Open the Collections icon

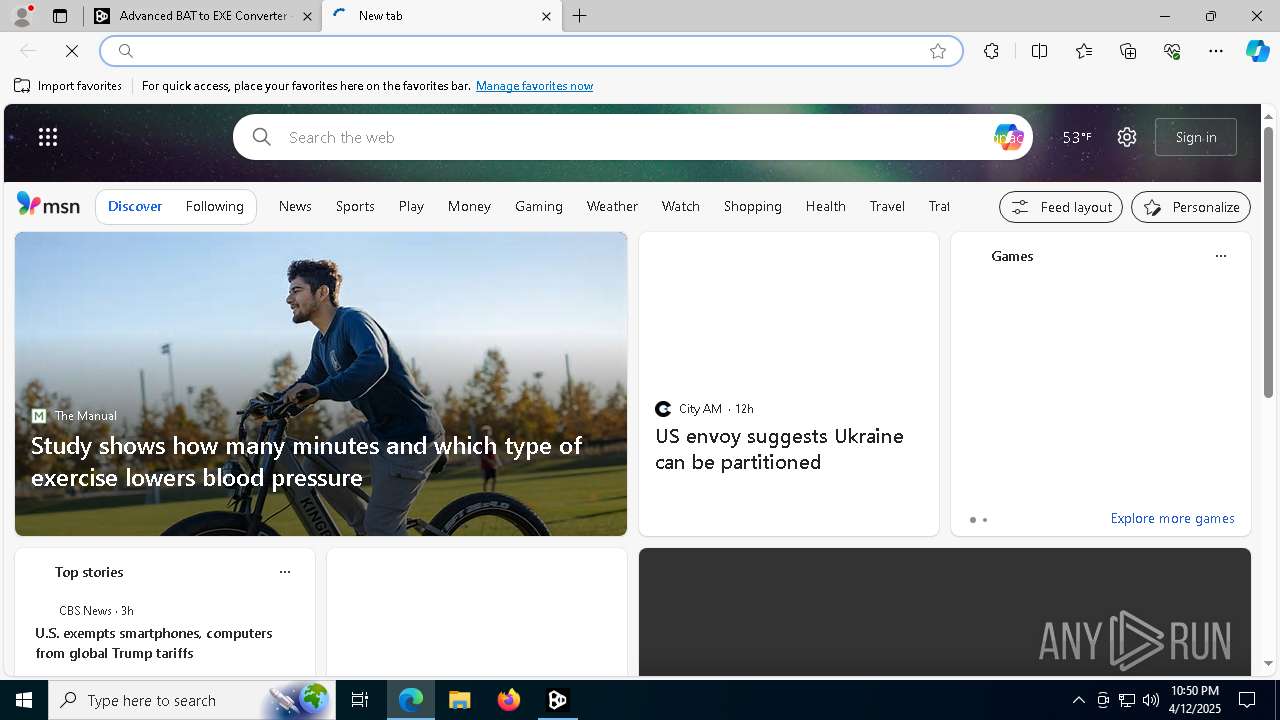tap(1128, 51)
